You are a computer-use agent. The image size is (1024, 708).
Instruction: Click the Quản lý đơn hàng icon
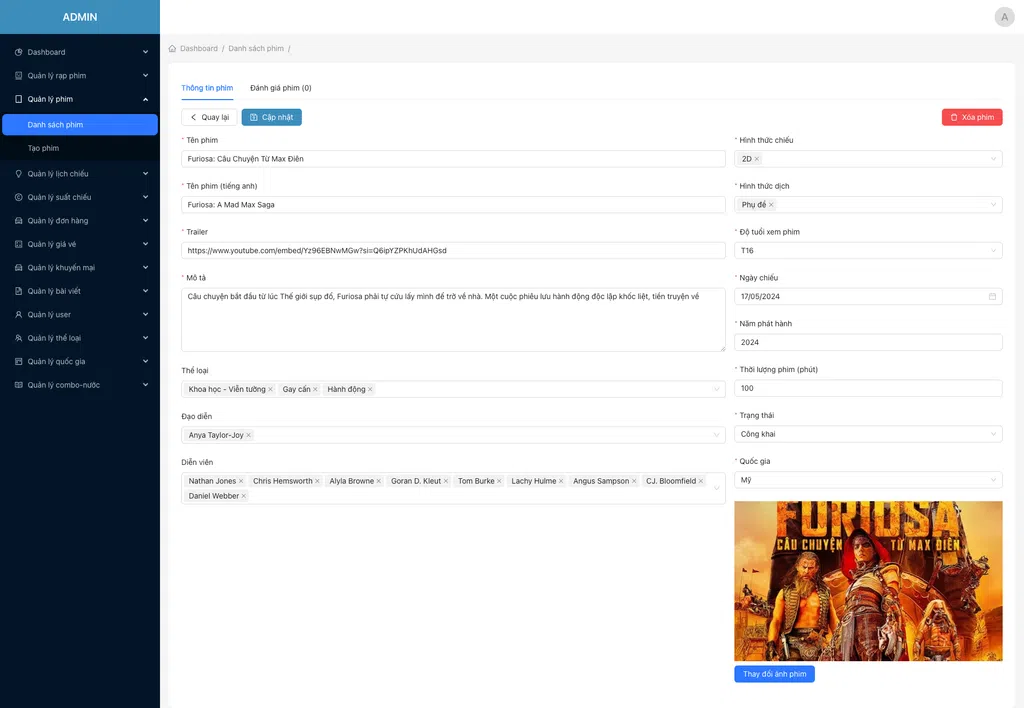[x=19, y=221]
